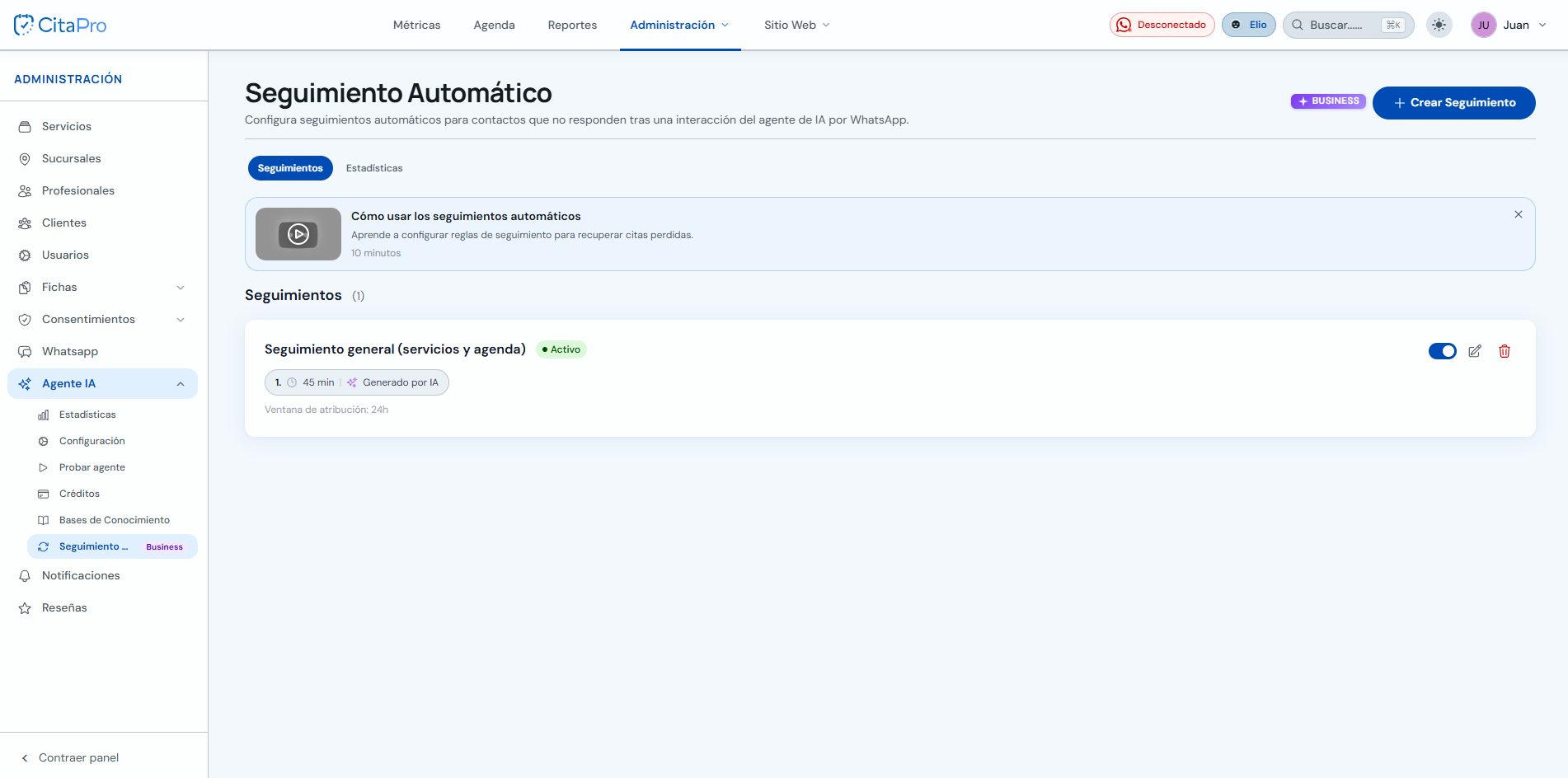
Task: Click the Notificaciones bell icon
Action: [25, 576]
